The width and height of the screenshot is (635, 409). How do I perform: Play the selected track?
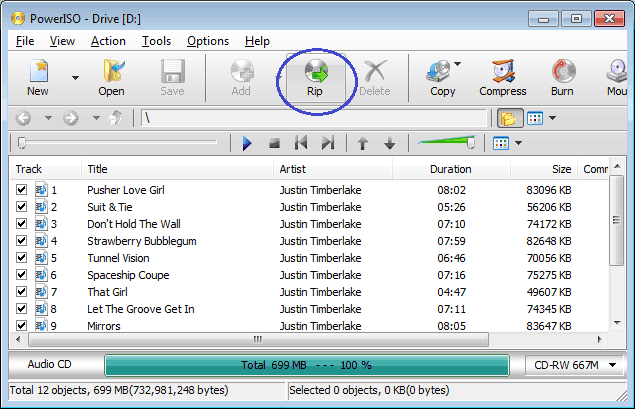click(247, 143)
